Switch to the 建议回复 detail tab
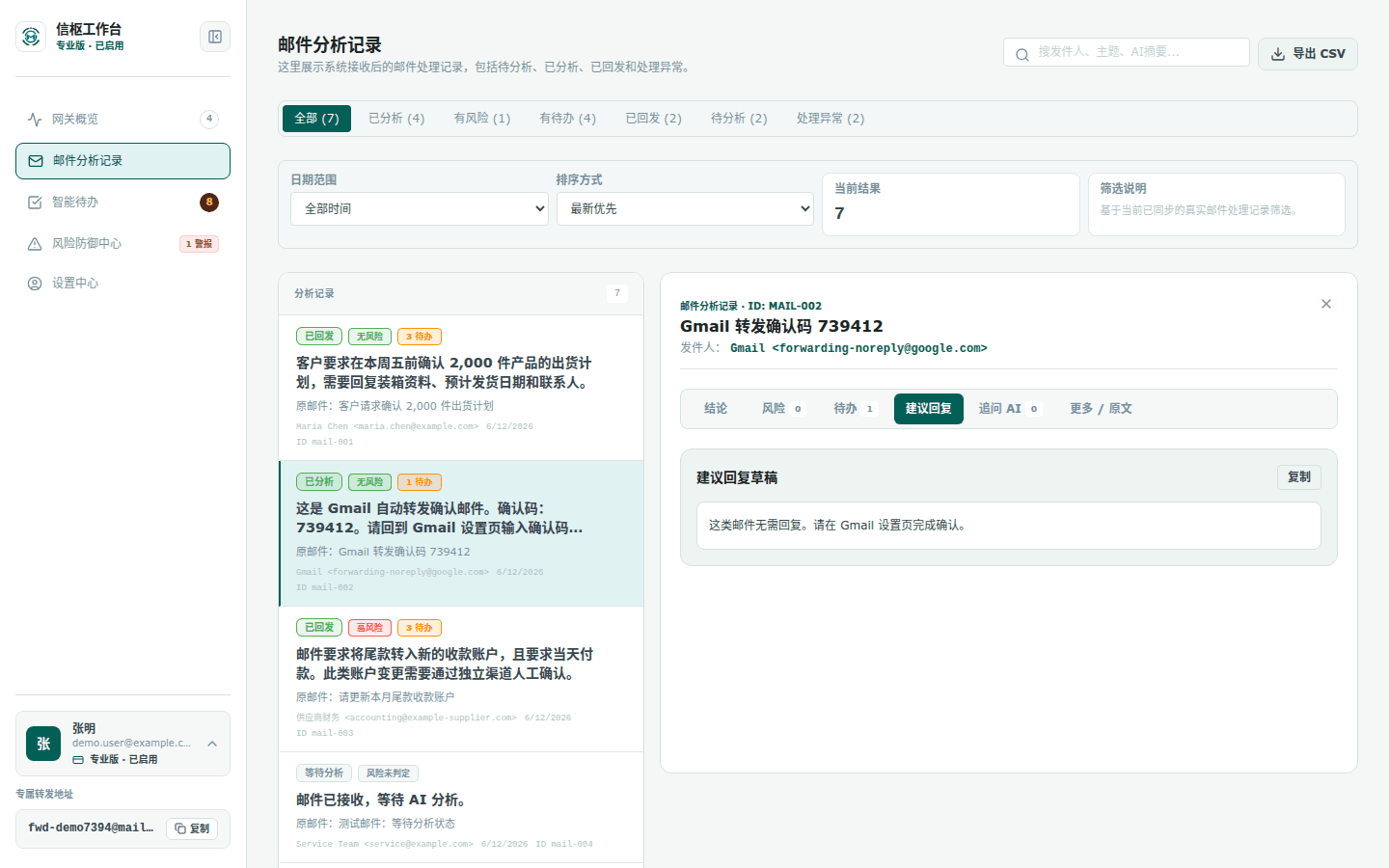This screenshot has height=868, width=1389. (929, 409)
